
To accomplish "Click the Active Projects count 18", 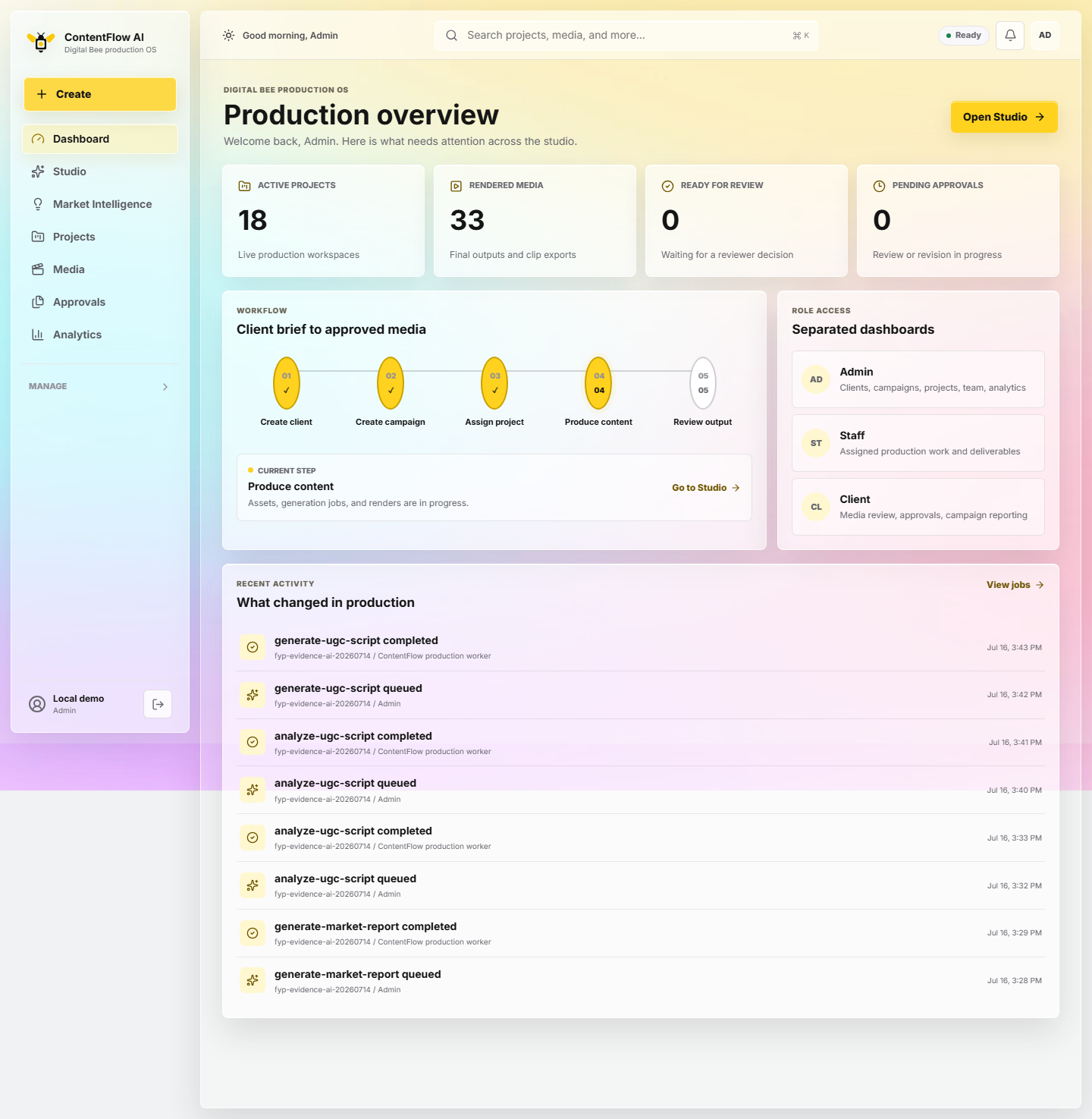I will pos(253,220).
